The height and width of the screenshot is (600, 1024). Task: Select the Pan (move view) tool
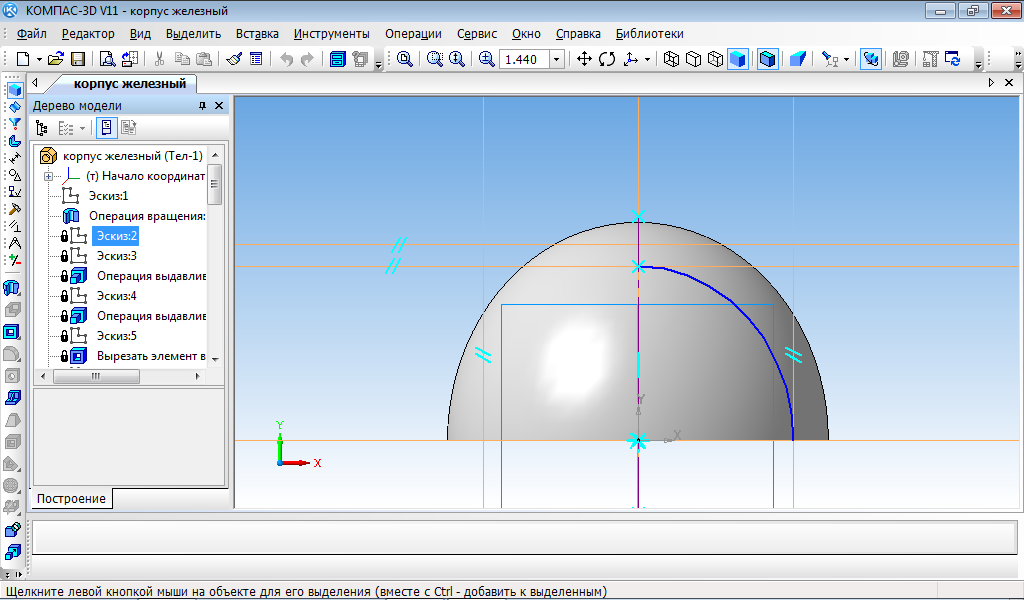point(585,59)
